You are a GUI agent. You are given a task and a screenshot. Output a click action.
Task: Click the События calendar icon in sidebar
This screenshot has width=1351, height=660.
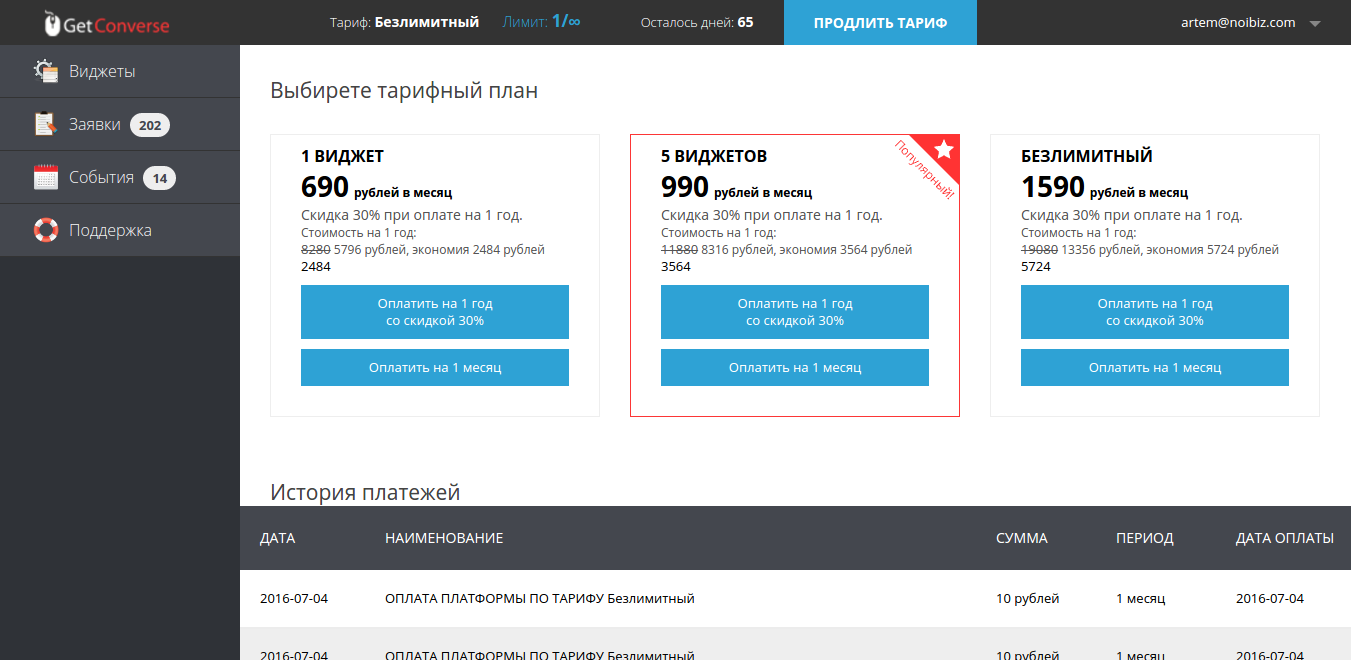pos(46,177)
